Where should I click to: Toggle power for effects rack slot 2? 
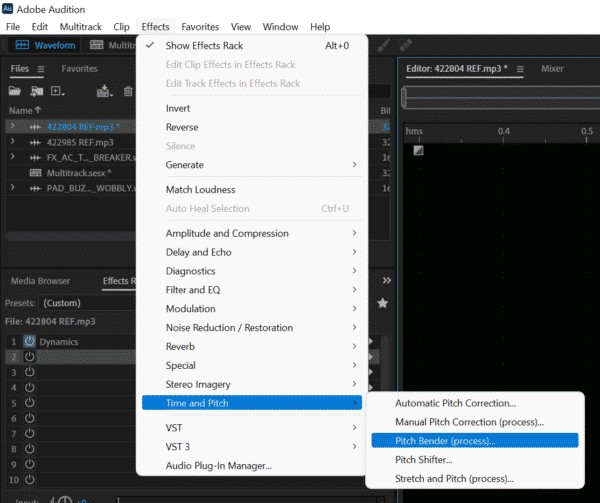(x=29, y=356)
